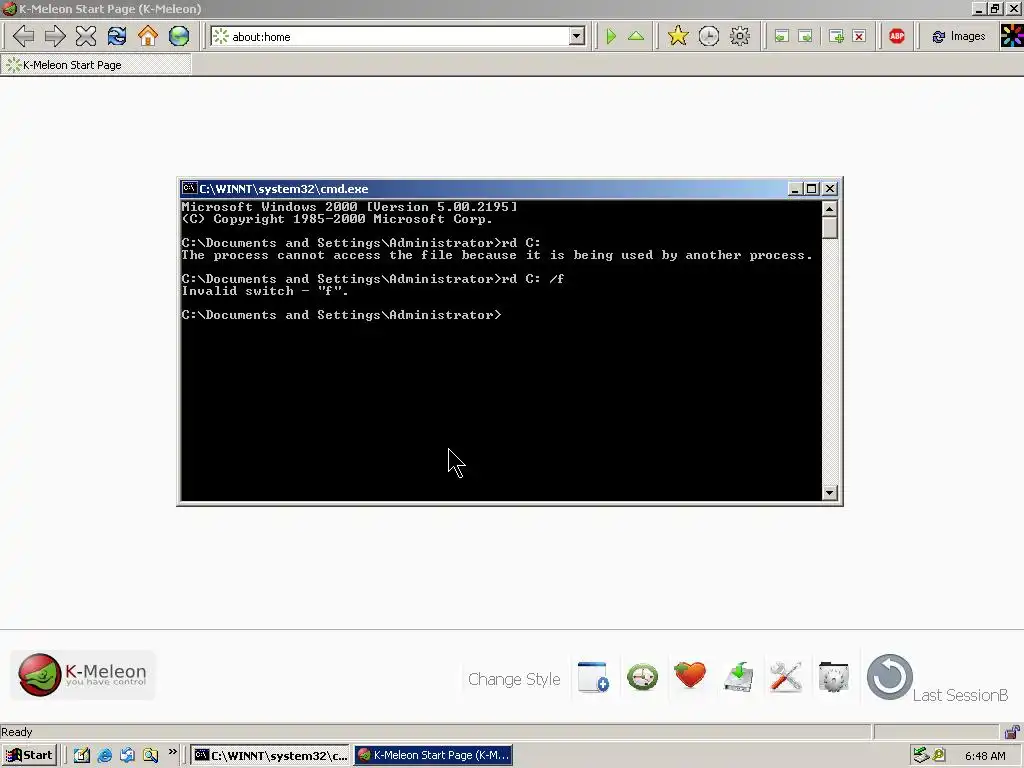Click the folder search quick launch icon
This screenshot has height=768, width=1024.
click(x=150, y=755)
